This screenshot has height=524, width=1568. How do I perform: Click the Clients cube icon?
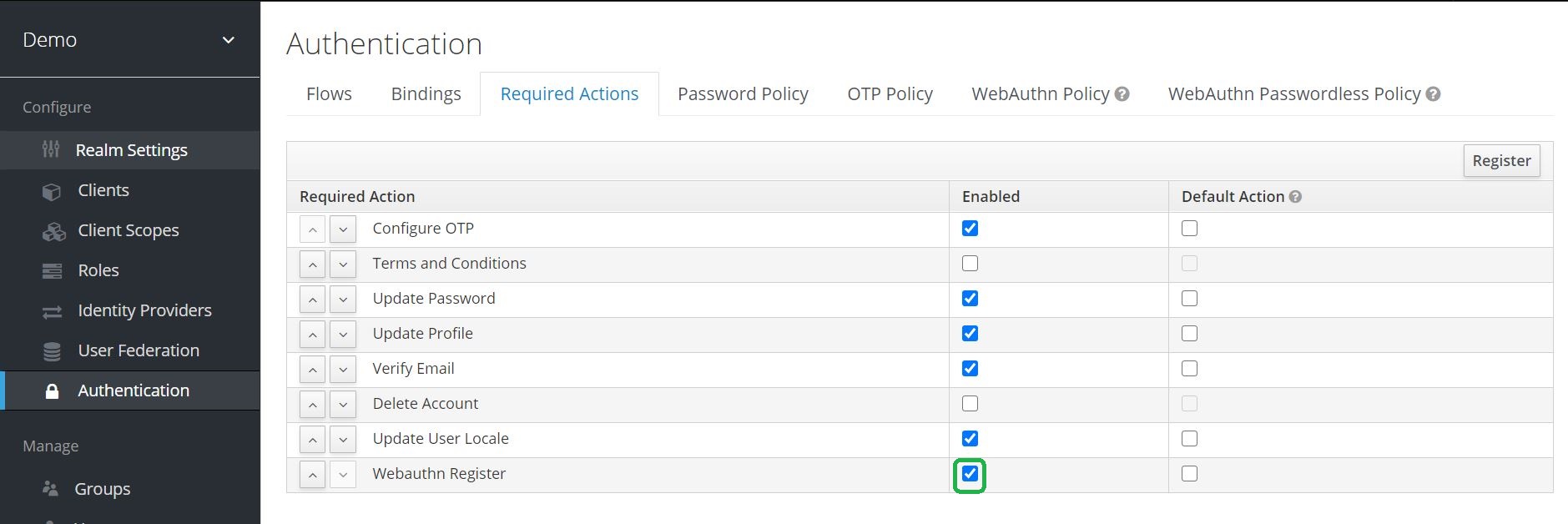52,191
